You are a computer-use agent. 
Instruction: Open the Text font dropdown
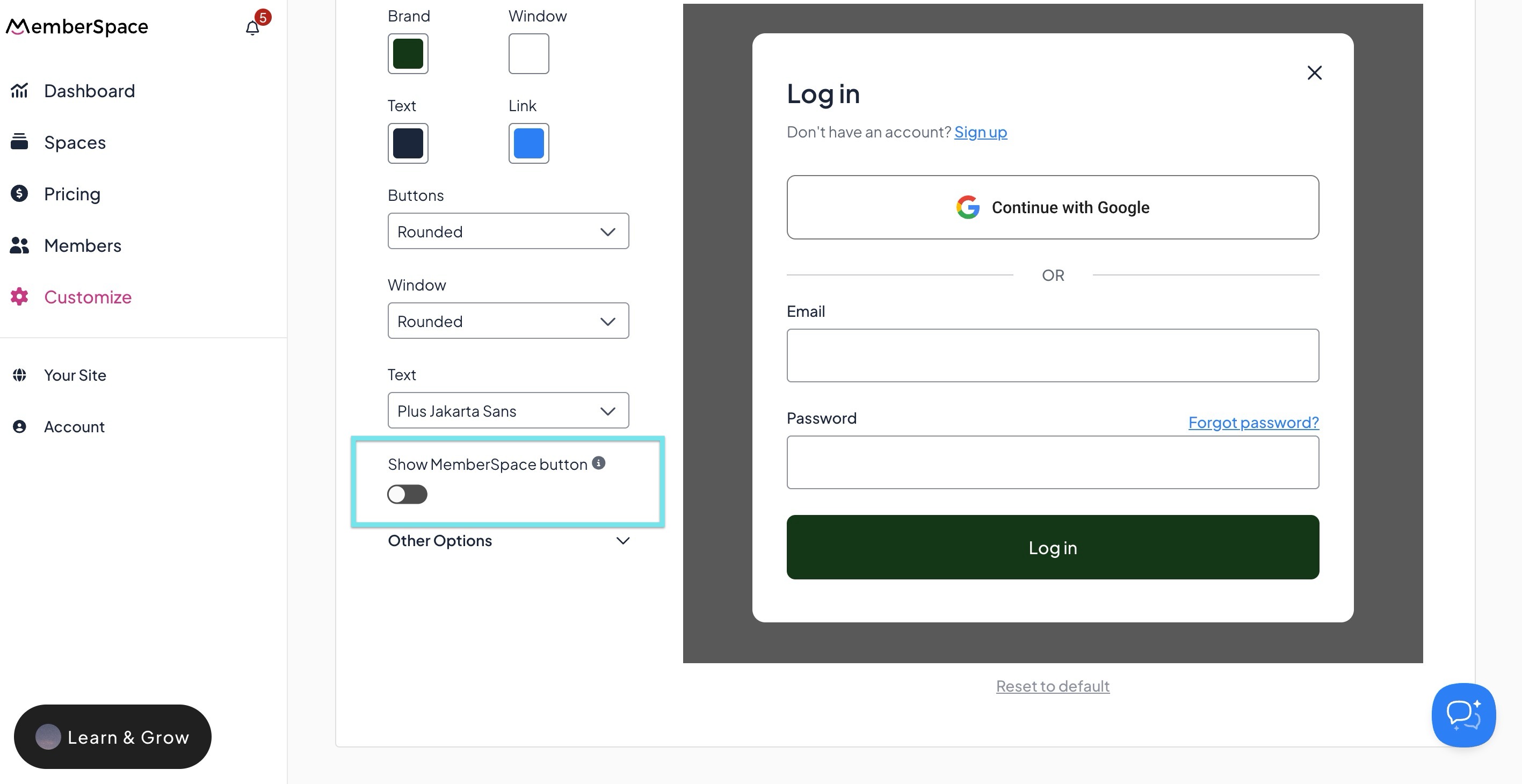click(508, 411)
